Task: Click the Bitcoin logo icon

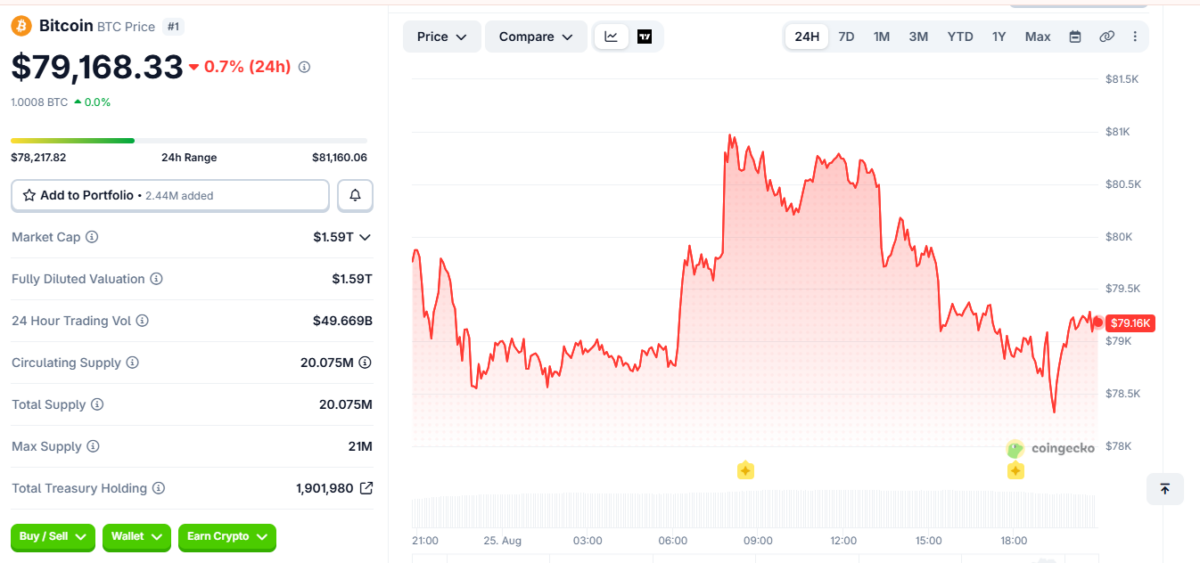Action: click(21, 26)
